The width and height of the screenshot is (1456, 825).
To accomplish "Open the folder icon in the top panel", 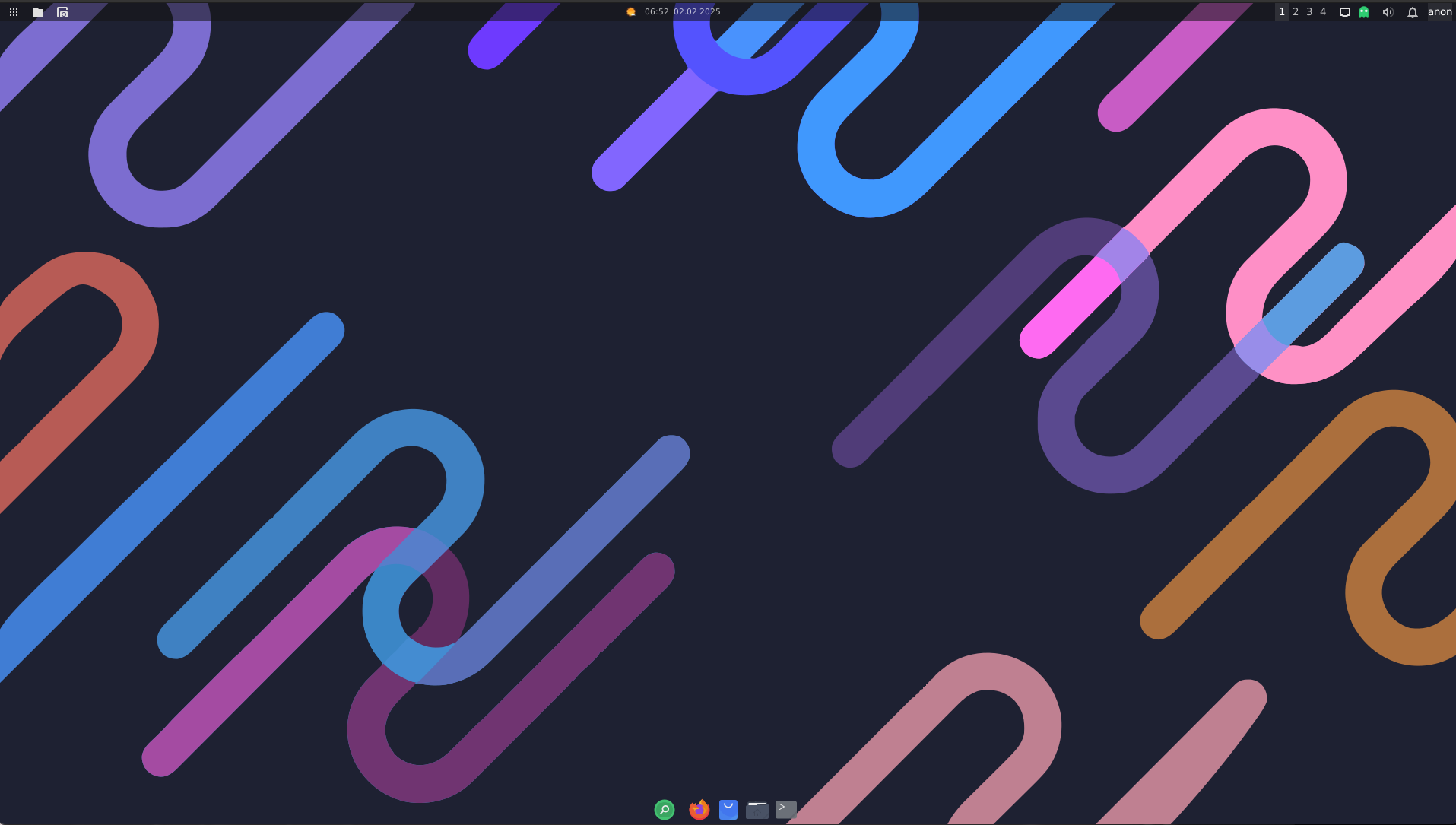I will click(x=38, y=12).
